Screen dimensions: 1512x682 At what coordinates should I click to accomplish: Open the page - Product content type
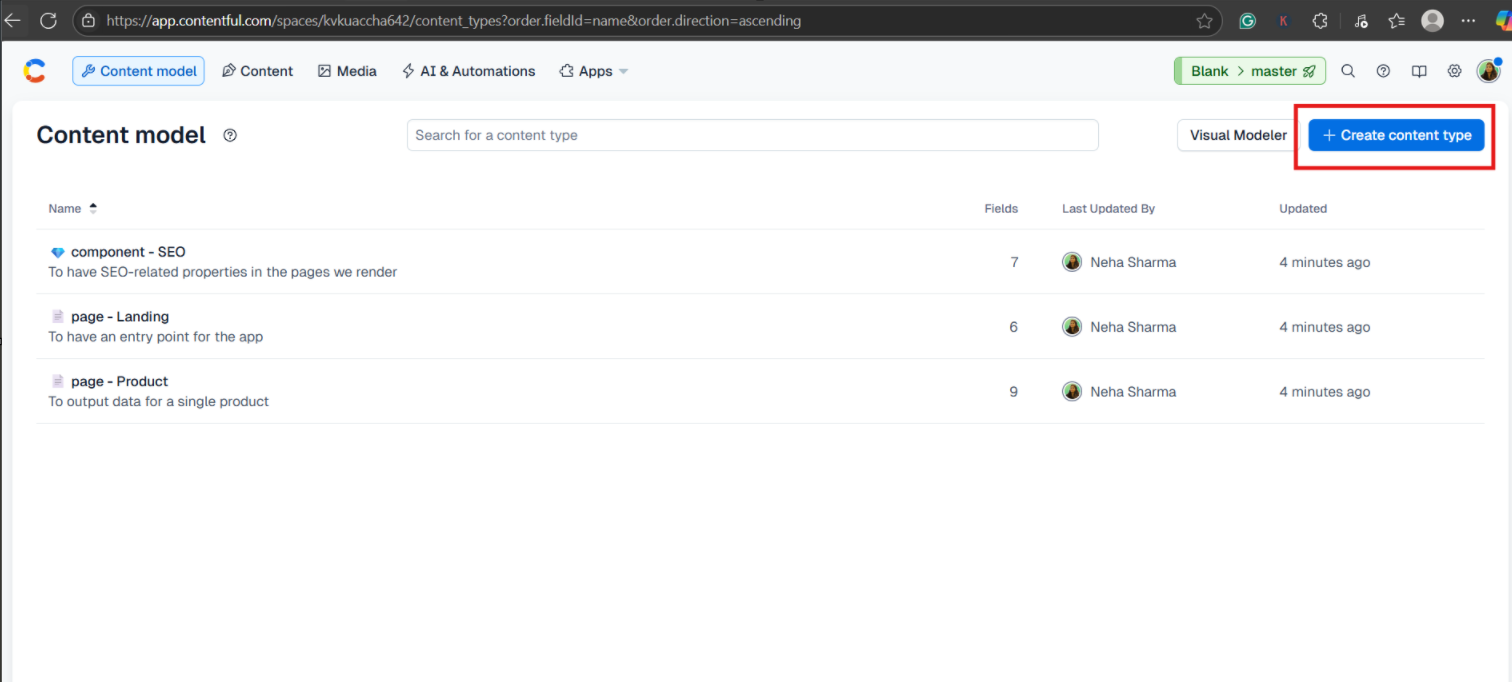(119, 382)
